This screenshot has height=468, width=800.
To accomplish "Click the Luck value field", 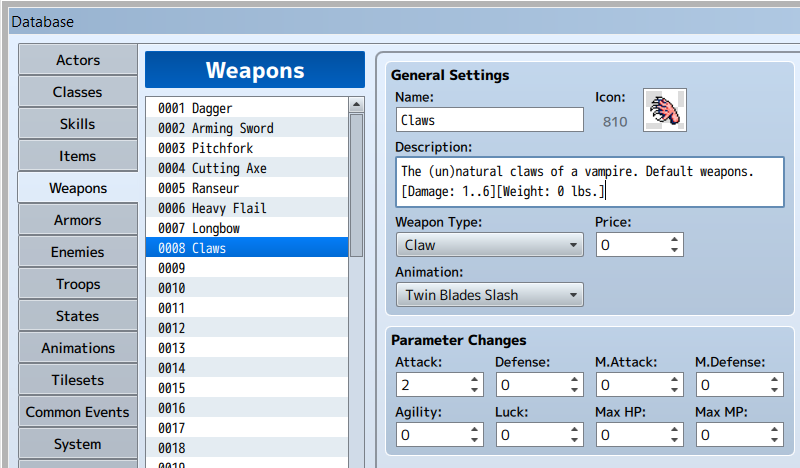I will click(532, 435).
